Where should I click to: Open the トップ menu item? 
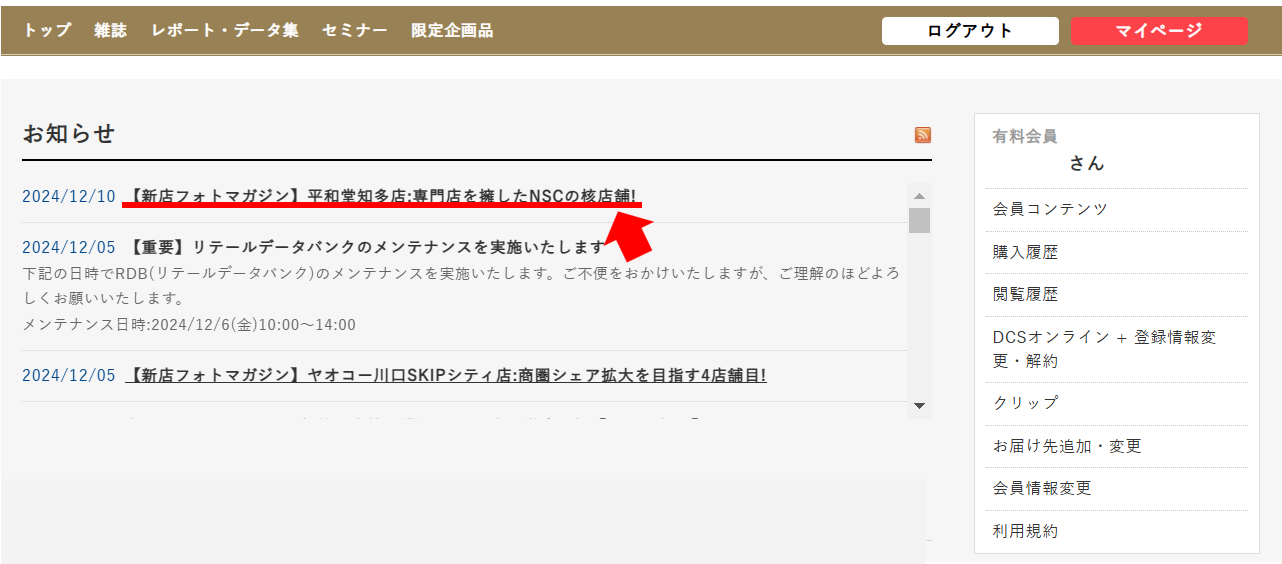pos(47,30)
